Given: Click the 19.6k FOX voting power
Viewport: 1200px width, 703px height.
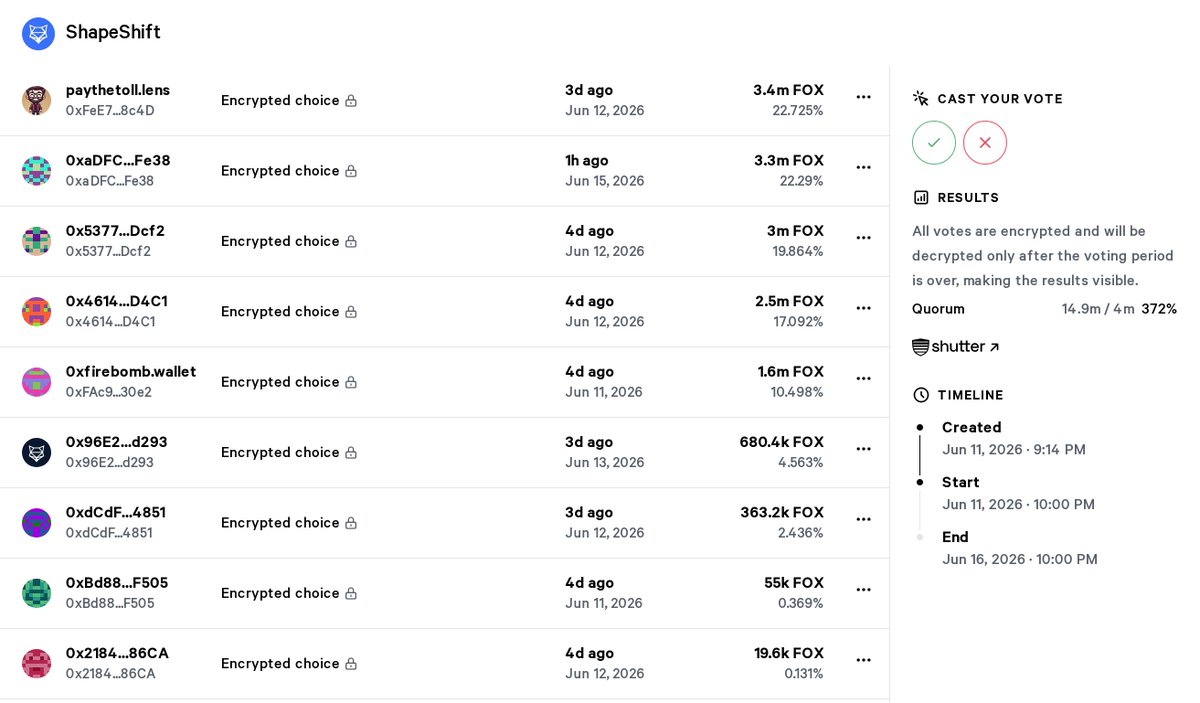Looking at the screenshot, I should pos(789,653).
